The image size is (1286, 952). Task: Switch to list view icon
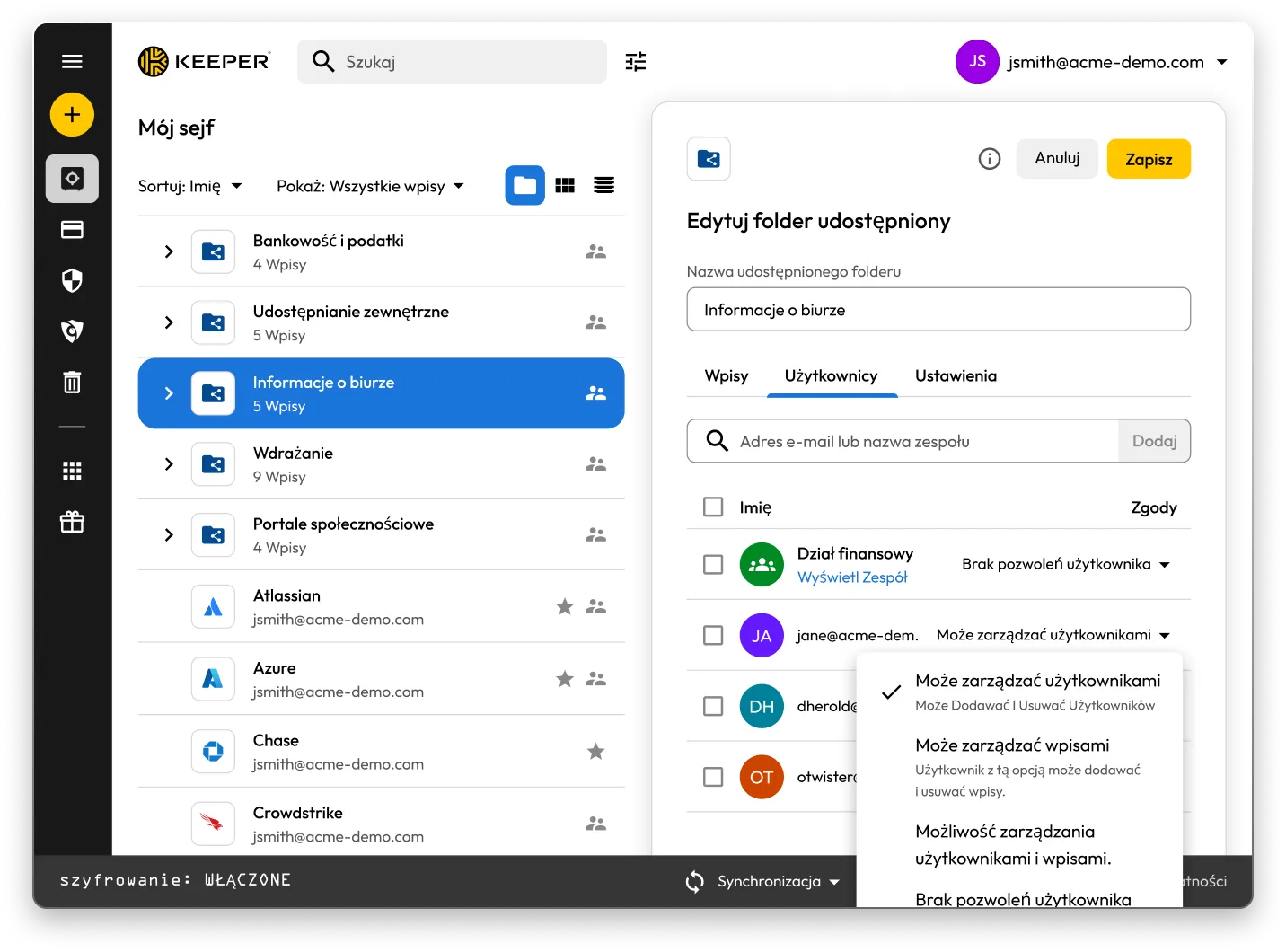[604, 186]
